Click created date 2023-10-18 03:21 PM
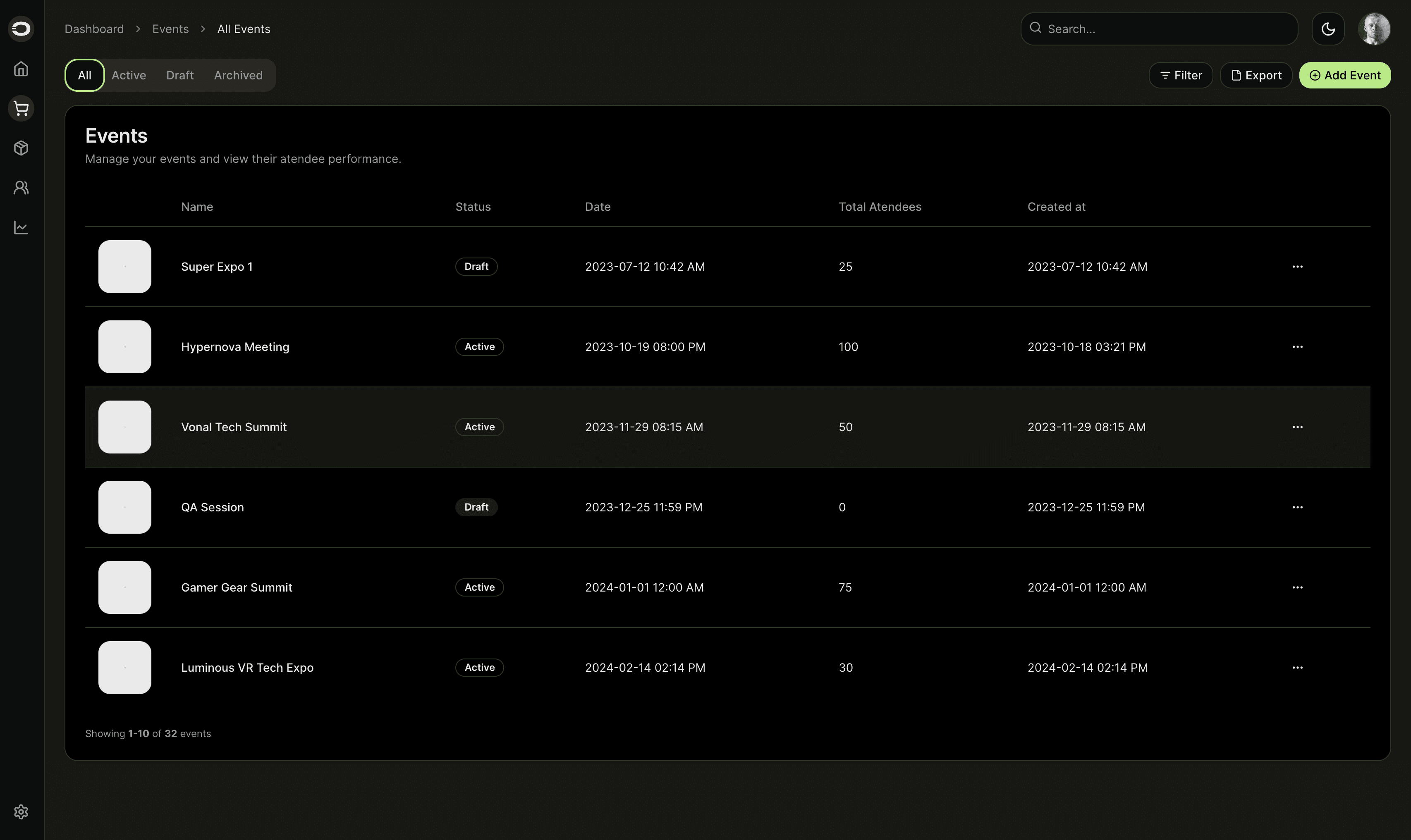Screen dimensions: 1411x840 click(1086, 347)
